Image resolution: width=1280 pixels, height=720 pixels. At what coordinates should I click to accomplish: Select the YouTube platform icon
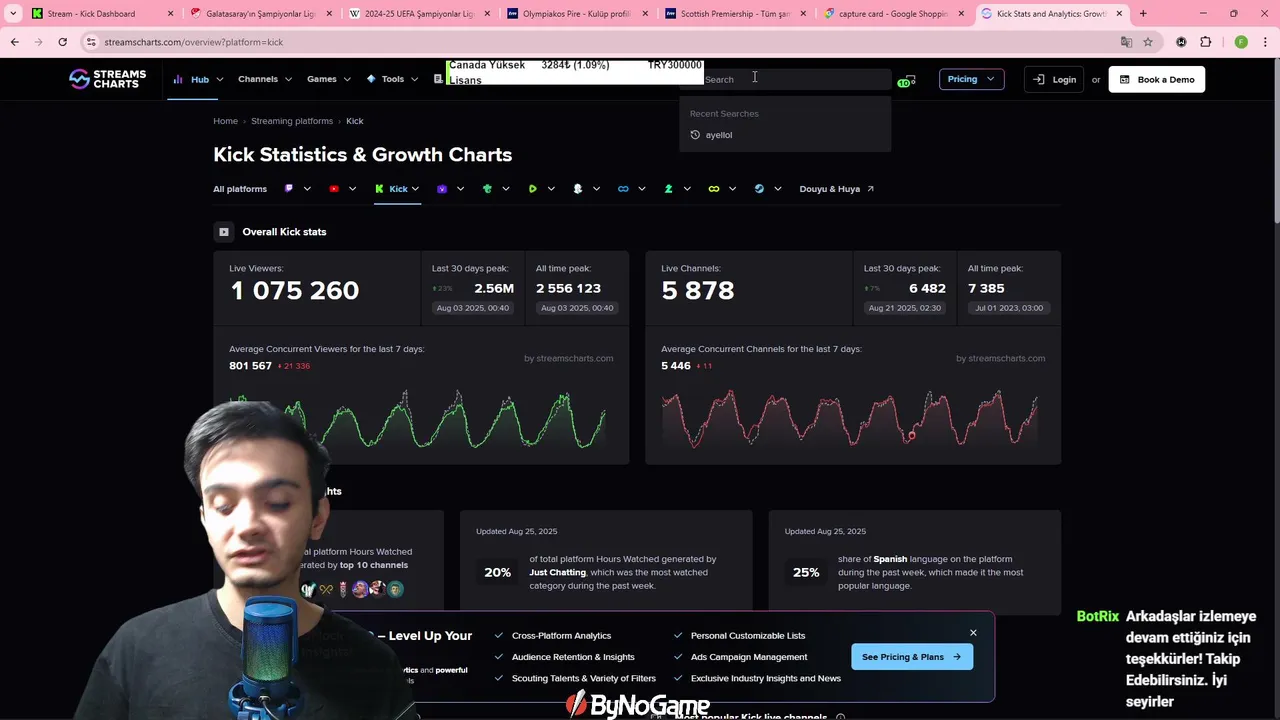[334, 189]
